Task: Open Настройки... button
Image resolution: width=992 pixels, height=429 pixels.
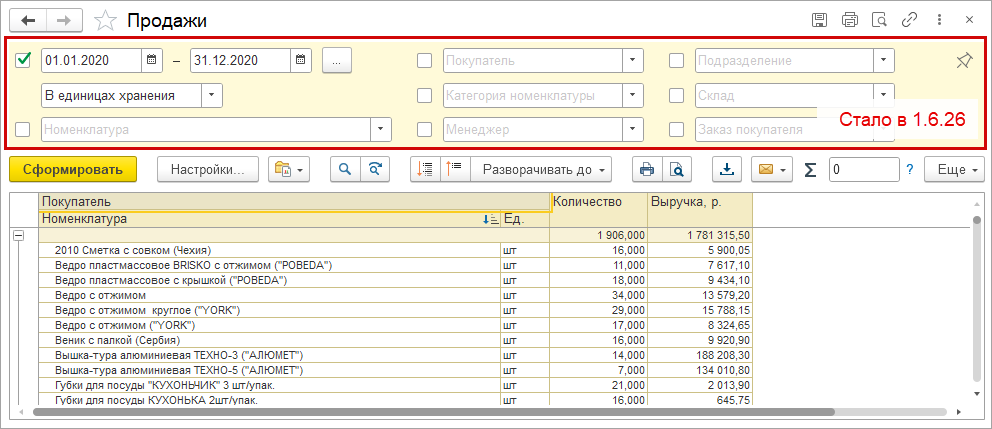Action: coord(208,170)
